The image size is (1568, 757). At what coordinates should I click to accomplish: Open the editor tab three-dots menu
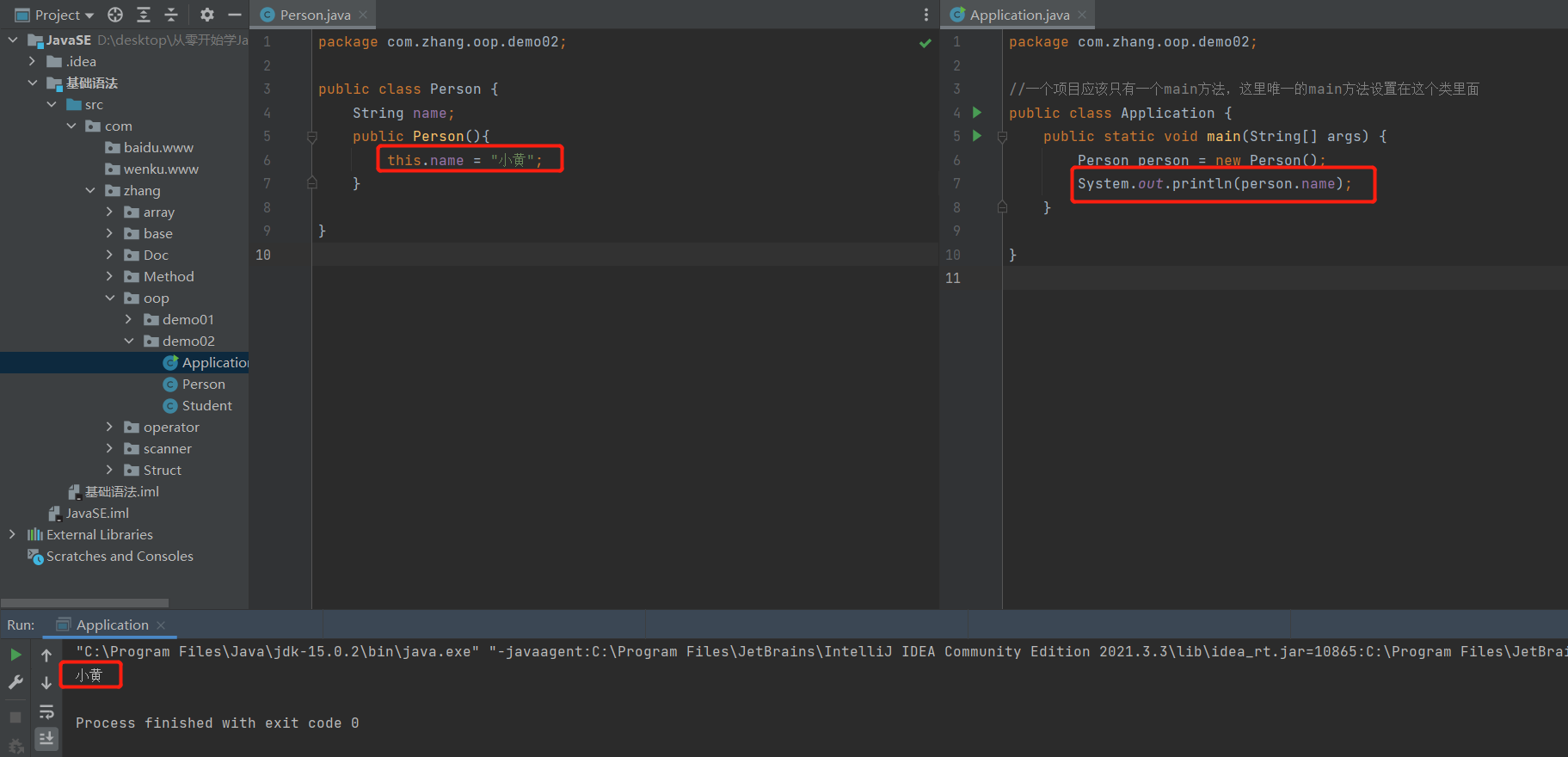pos(926,15)
